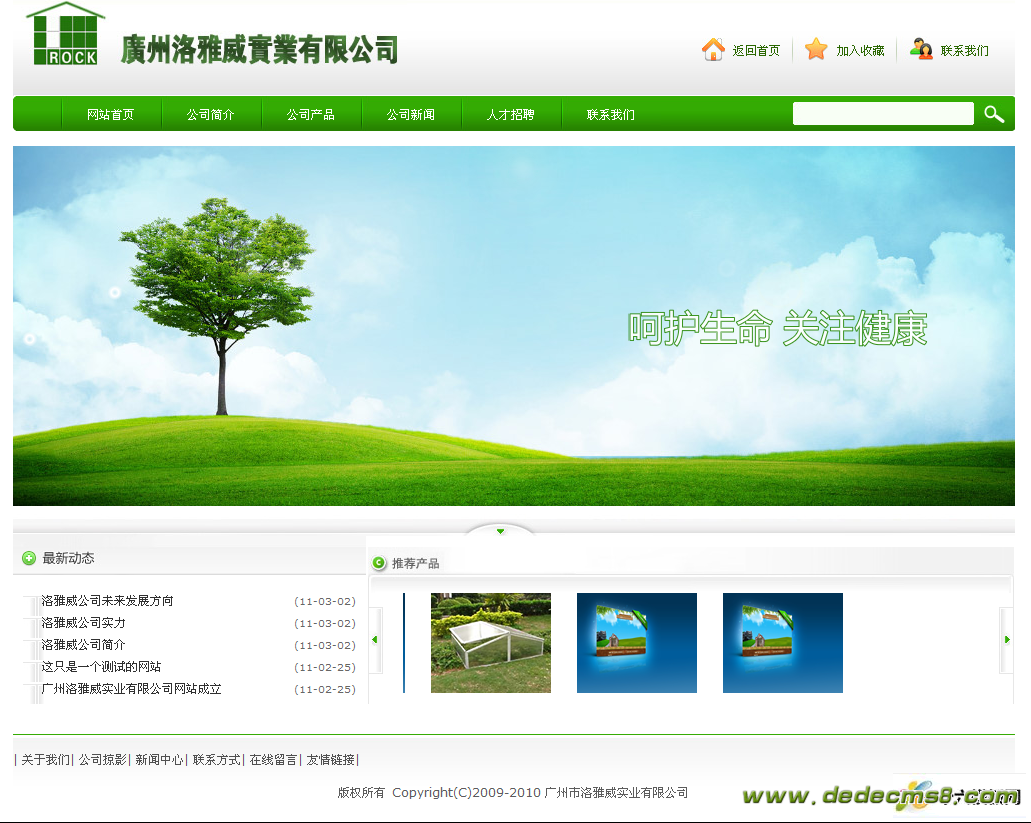
Task: Click the person icon for 联系我们
Action: click(921, 50)
